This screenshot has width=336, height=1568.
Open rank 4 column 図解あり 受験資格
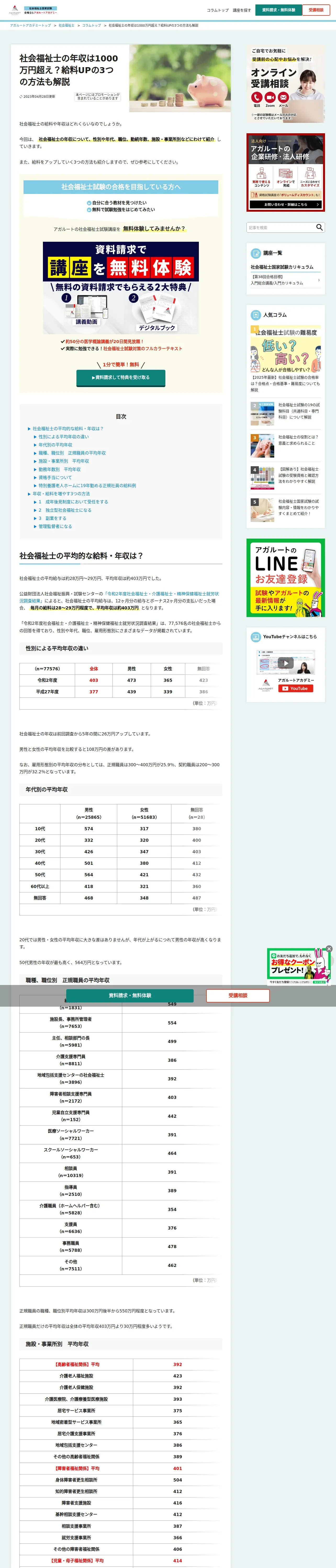[285, 477]
